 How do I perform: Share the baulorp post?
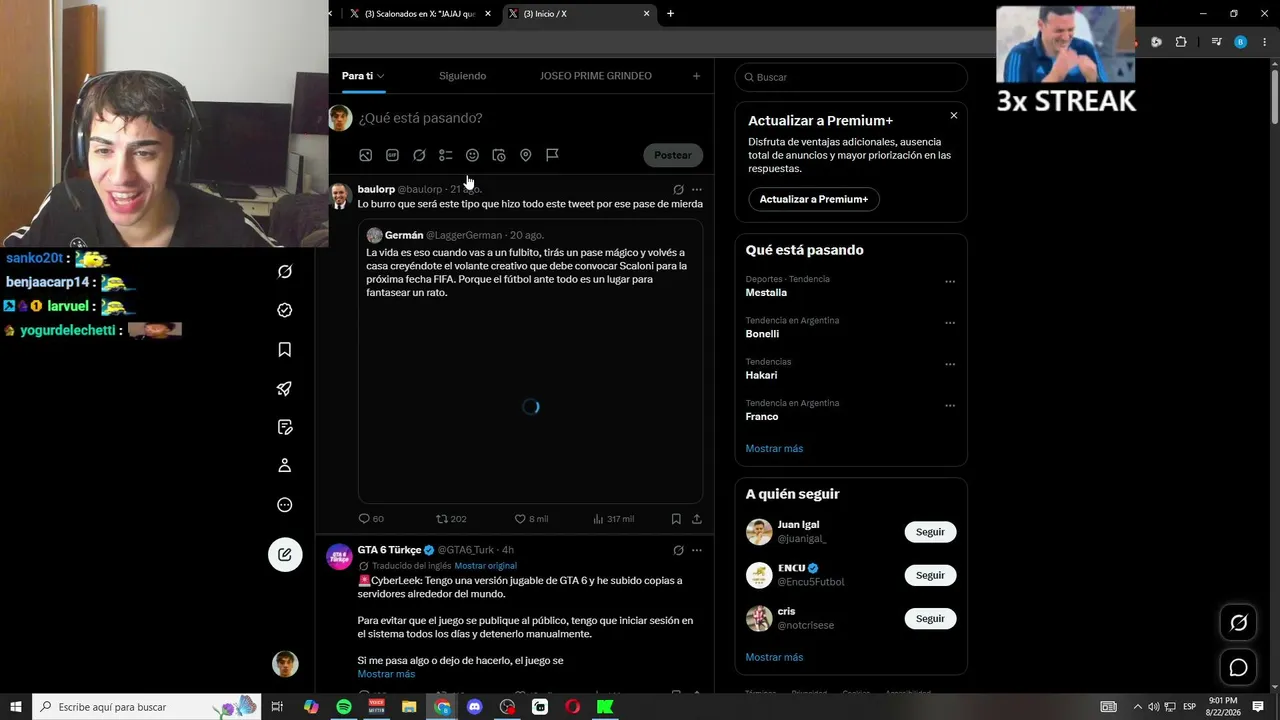[697, 519]
